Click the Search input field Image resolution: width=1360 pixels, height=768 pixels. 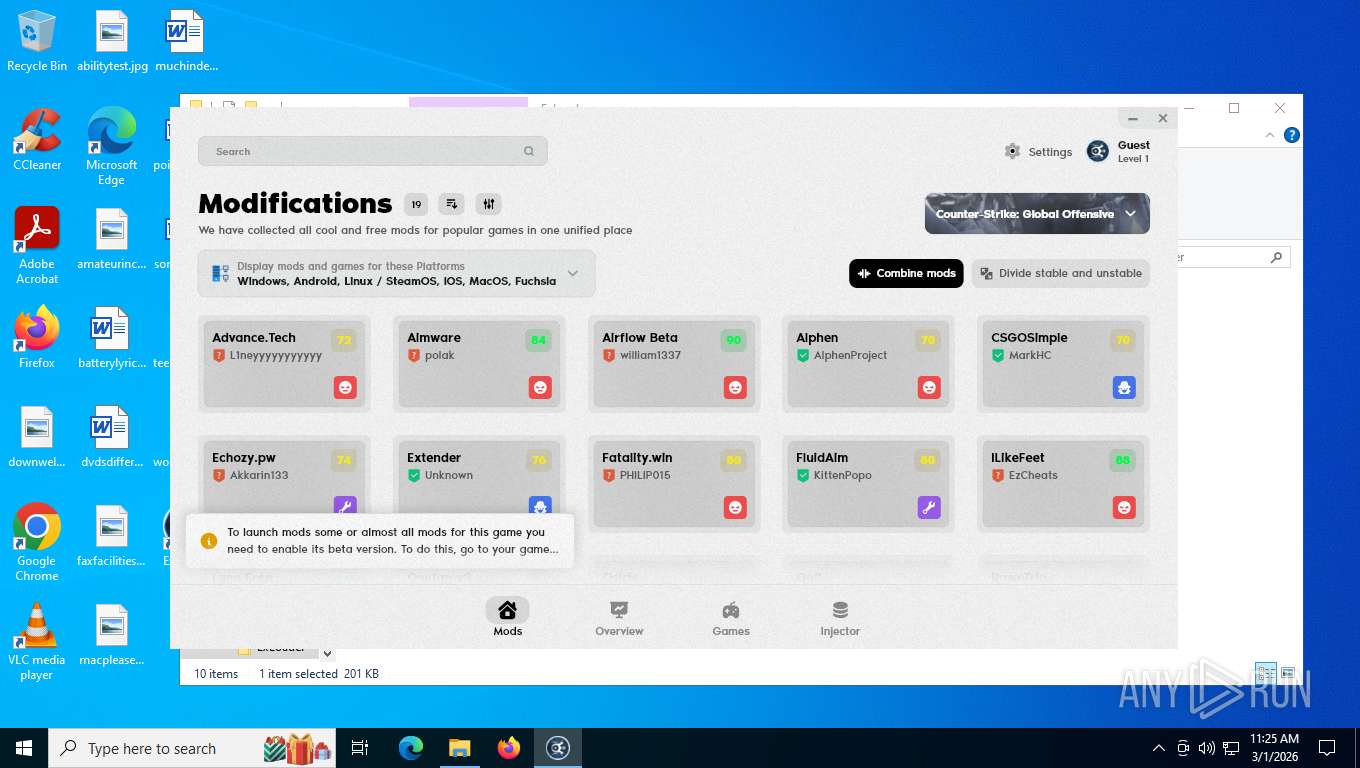click(372, 151)
